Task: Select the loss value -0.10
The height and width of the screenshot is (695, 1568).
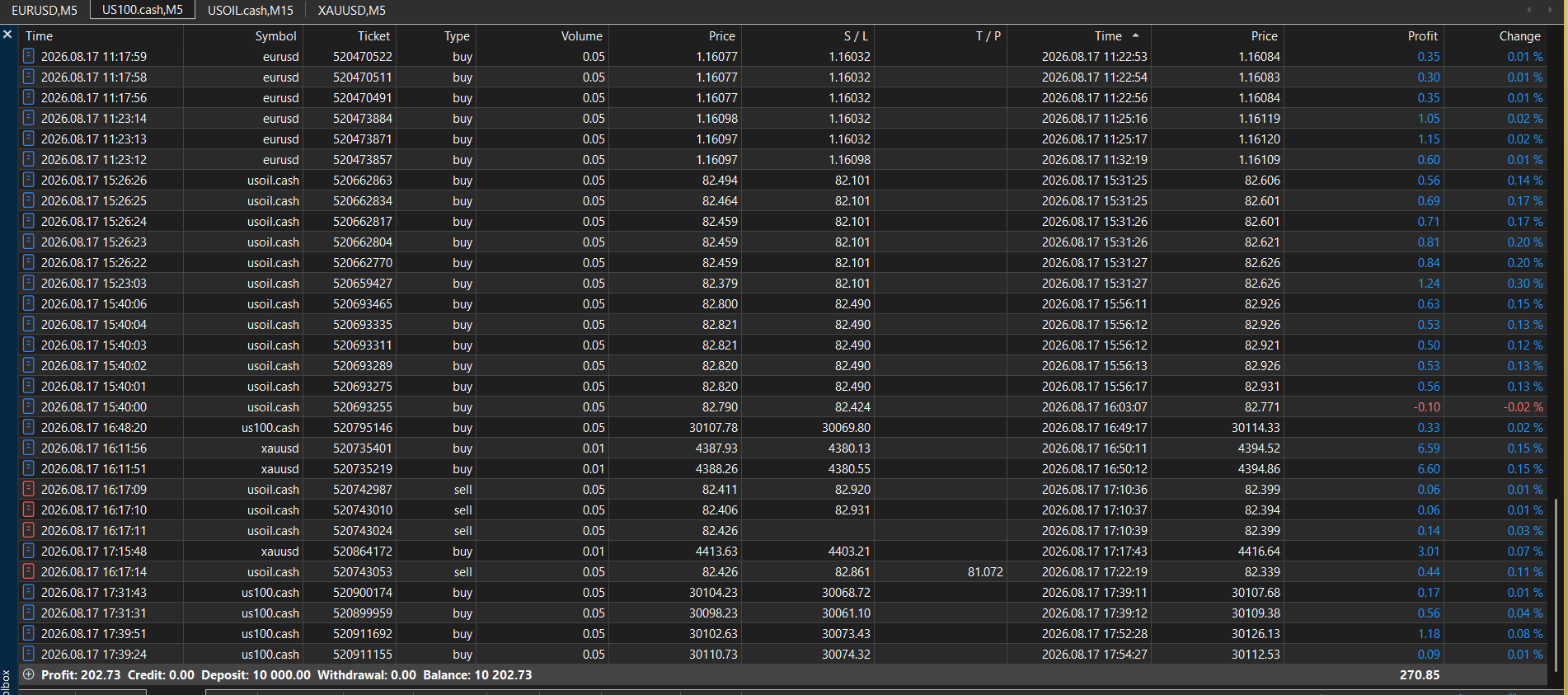Action: click(1426, 407)
